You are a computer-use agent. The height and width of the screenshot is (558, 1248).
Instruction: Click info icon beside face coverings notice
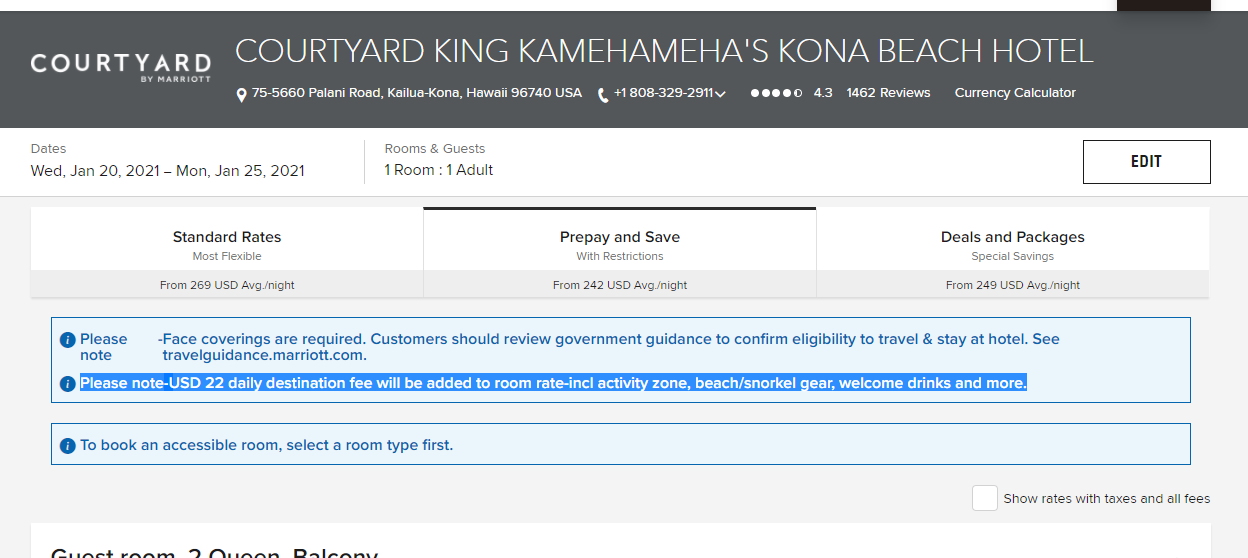[68, 340]
